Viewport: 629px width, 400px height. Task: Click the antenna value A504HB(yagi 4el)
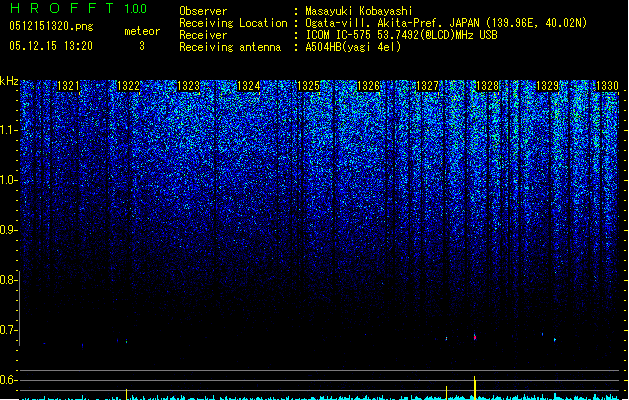(353, 47)
